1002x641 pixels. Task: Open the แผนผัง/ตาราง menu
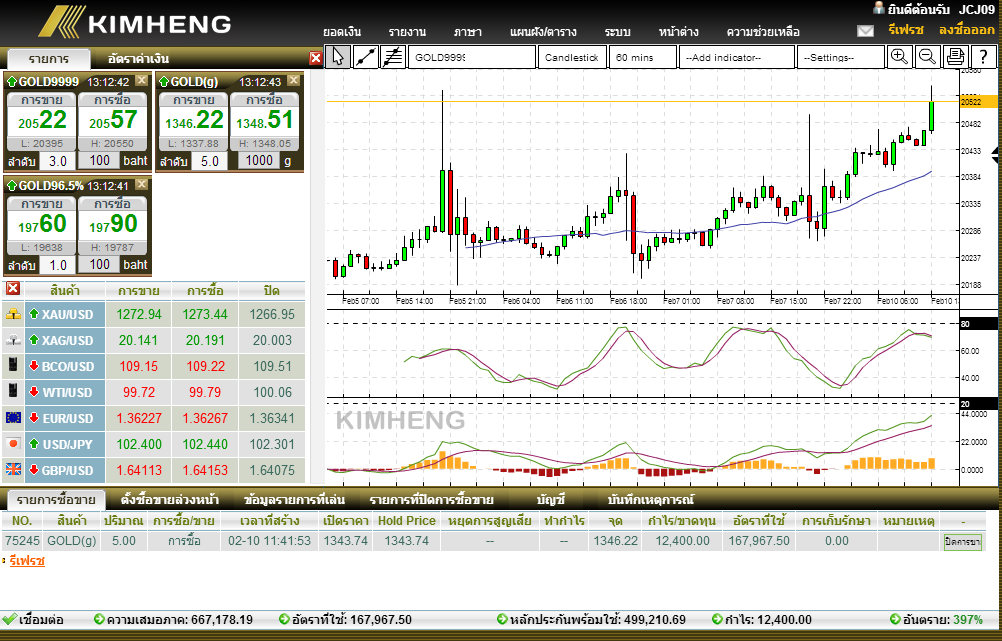click(543, 31)
